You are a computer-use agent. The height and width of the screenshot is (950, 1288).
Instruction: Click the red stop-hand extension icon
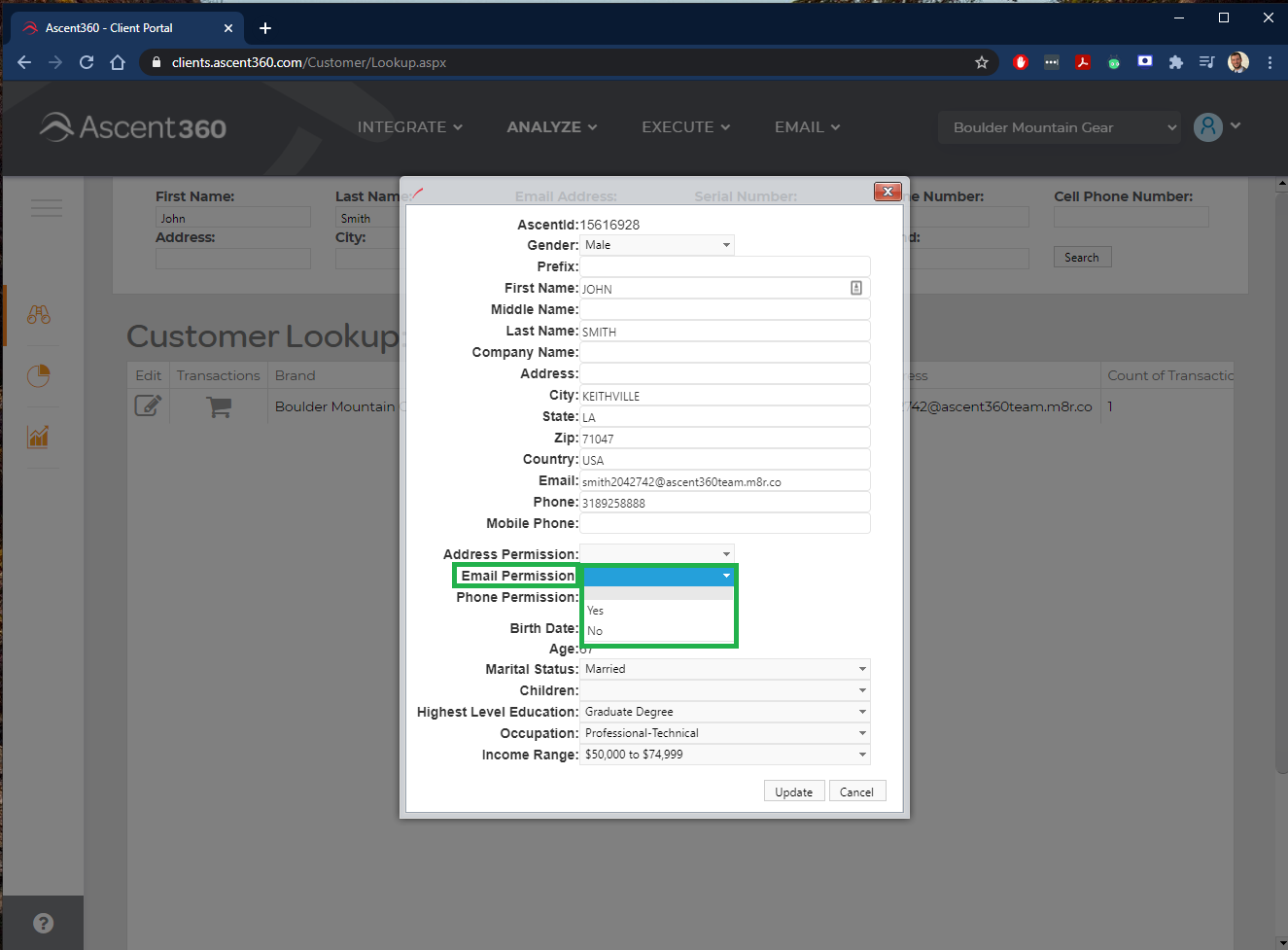[1021, 62]
